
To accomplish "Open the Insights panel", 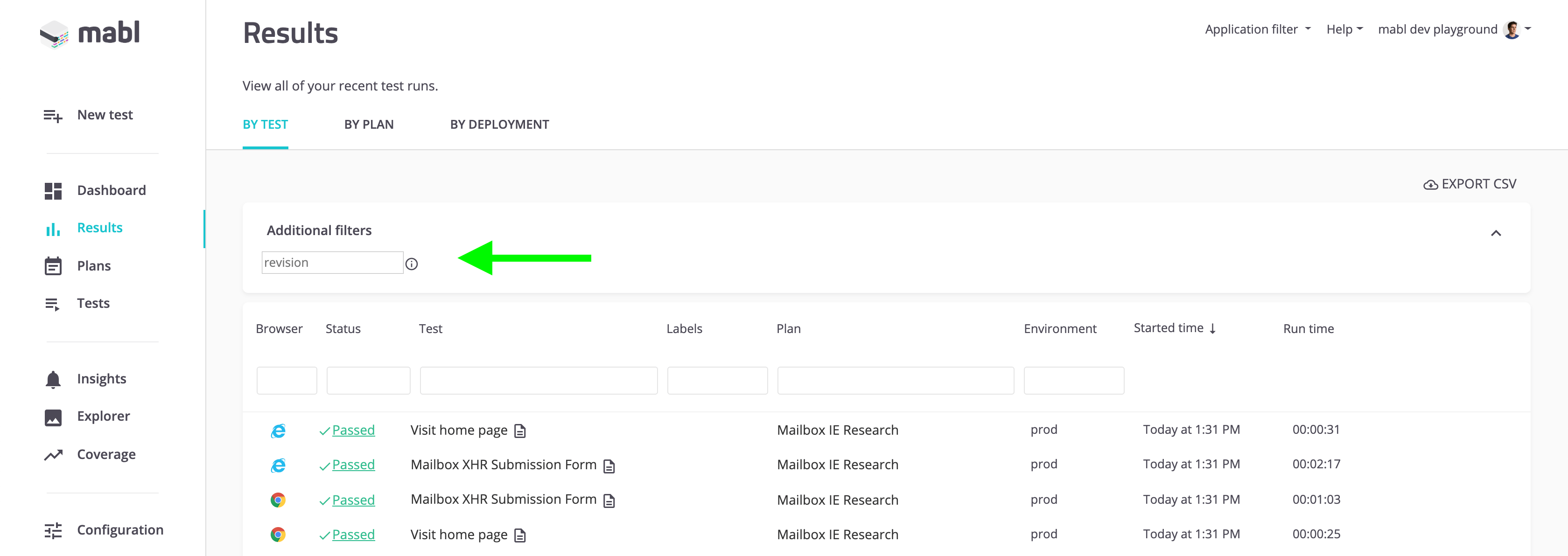I will (101, 378).
